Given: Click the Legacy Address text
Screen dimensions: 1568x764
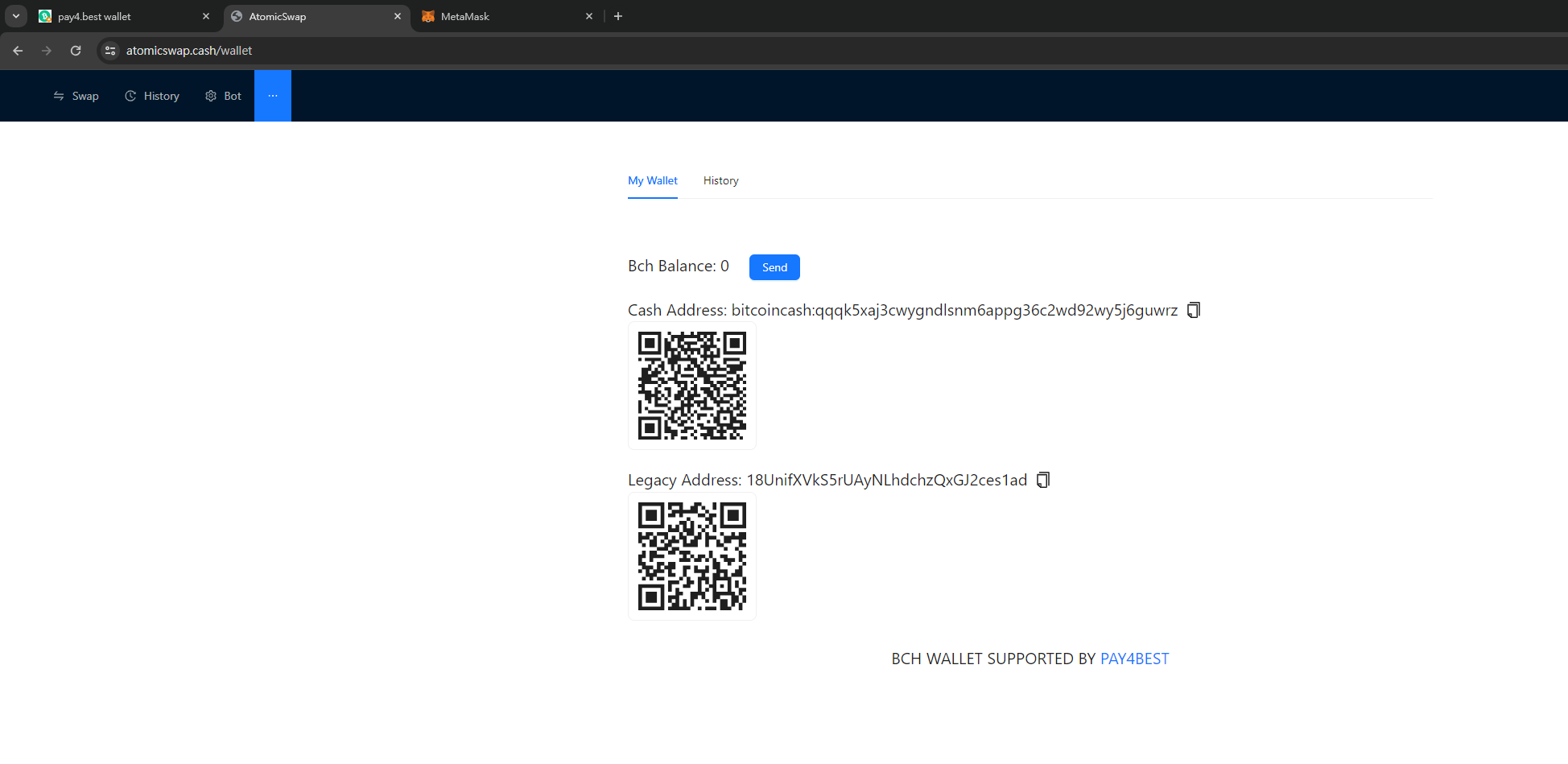Looking at the screenshot, I should point(827,480).
